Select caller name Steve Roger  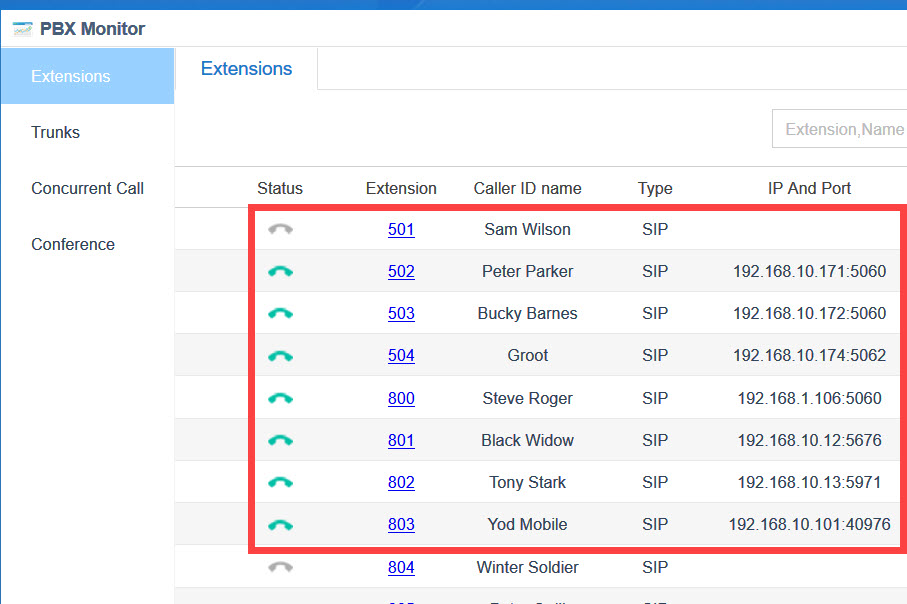tap(528, 398)
